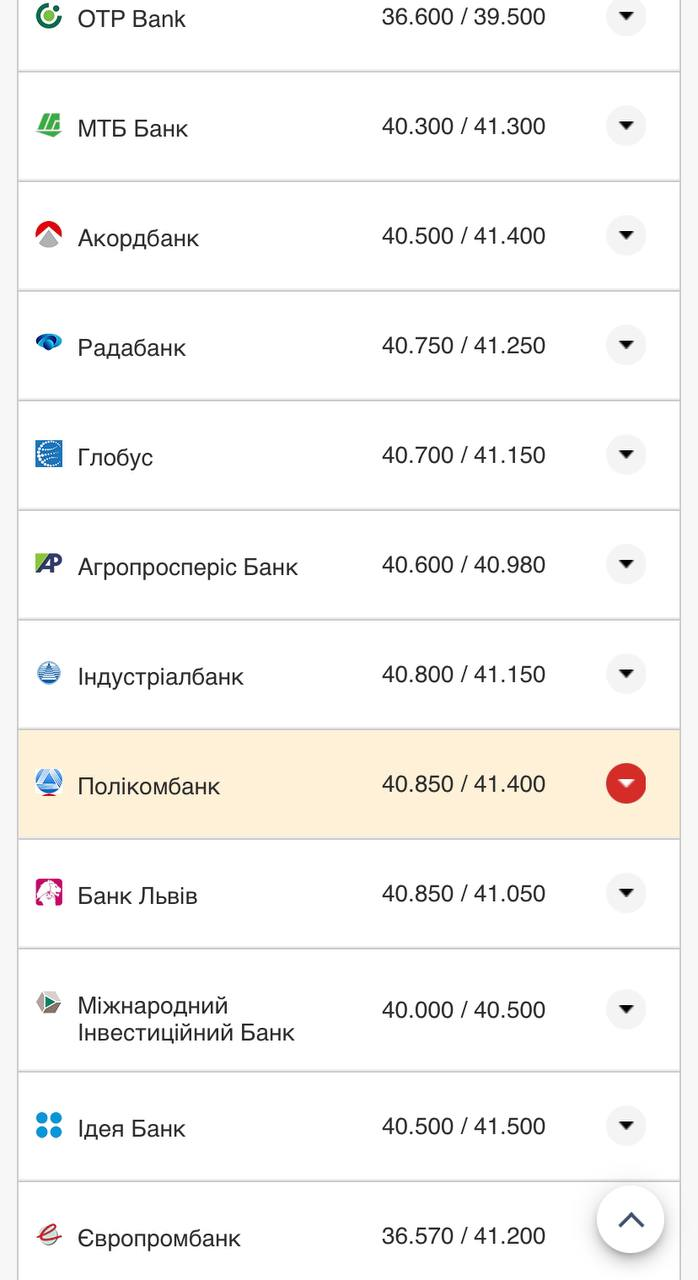Select the Агропросперіс Банк rate 40.600 / 40.980
Screen dimensions: 698x1280
click(463, 565)
